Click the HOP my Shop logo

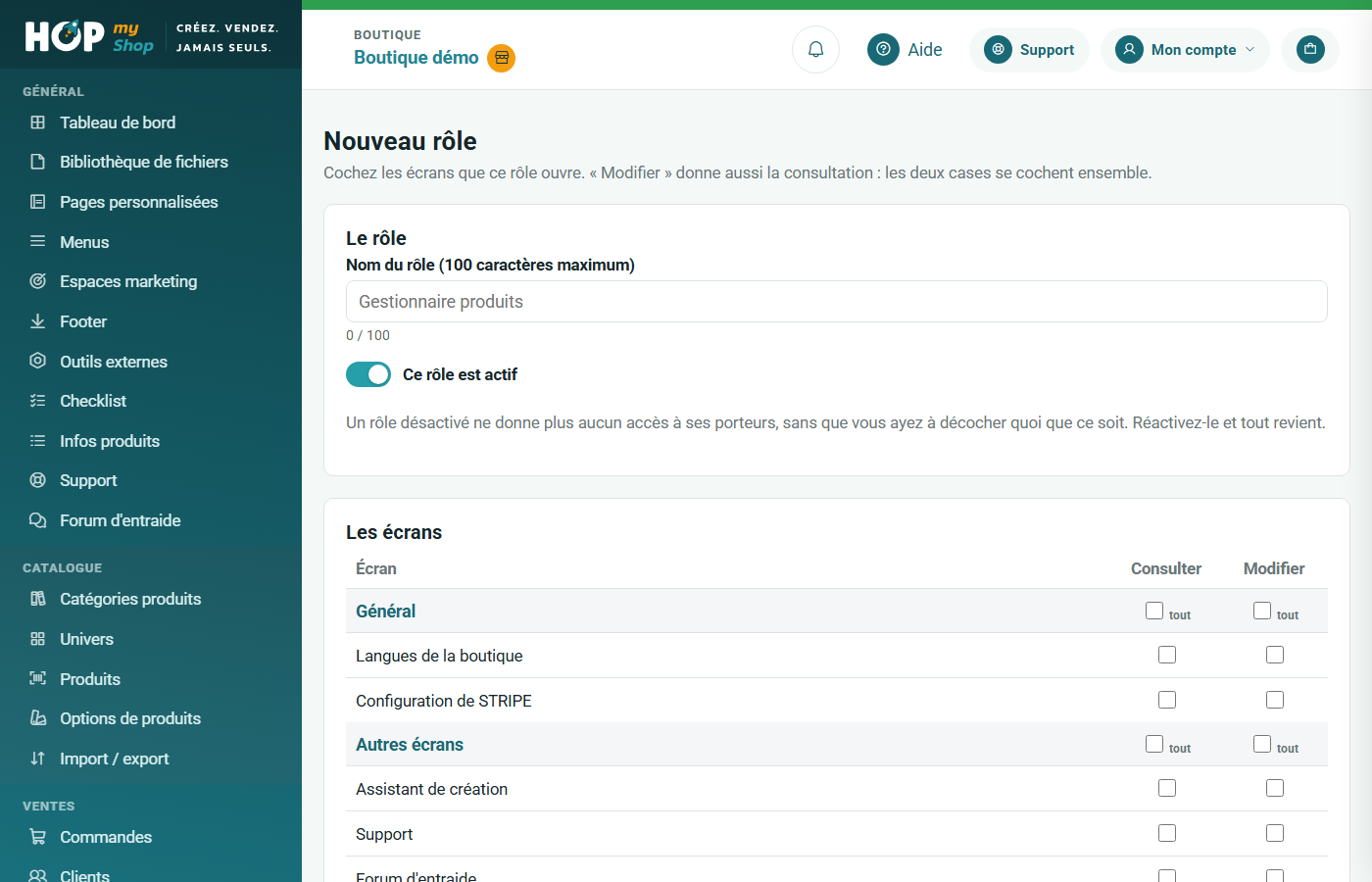point(89,36)
